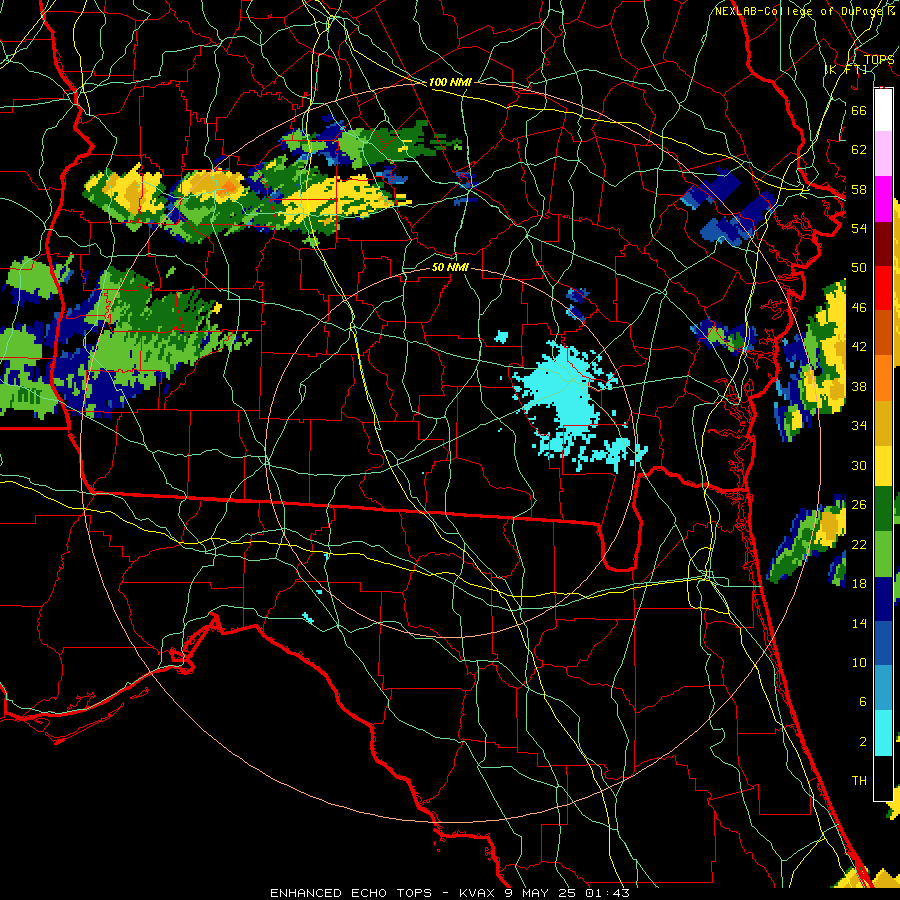Click the 'TH' threshold label

point(859,781)
